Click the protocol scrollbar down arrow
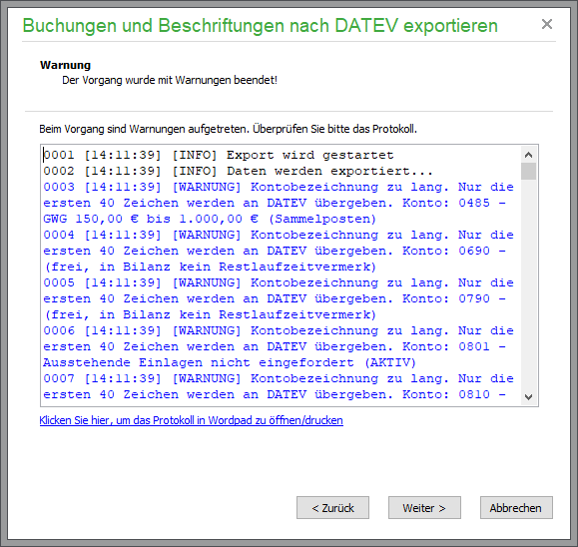The image size is (578, 547). pyautogui.click(x=529, y=397)
